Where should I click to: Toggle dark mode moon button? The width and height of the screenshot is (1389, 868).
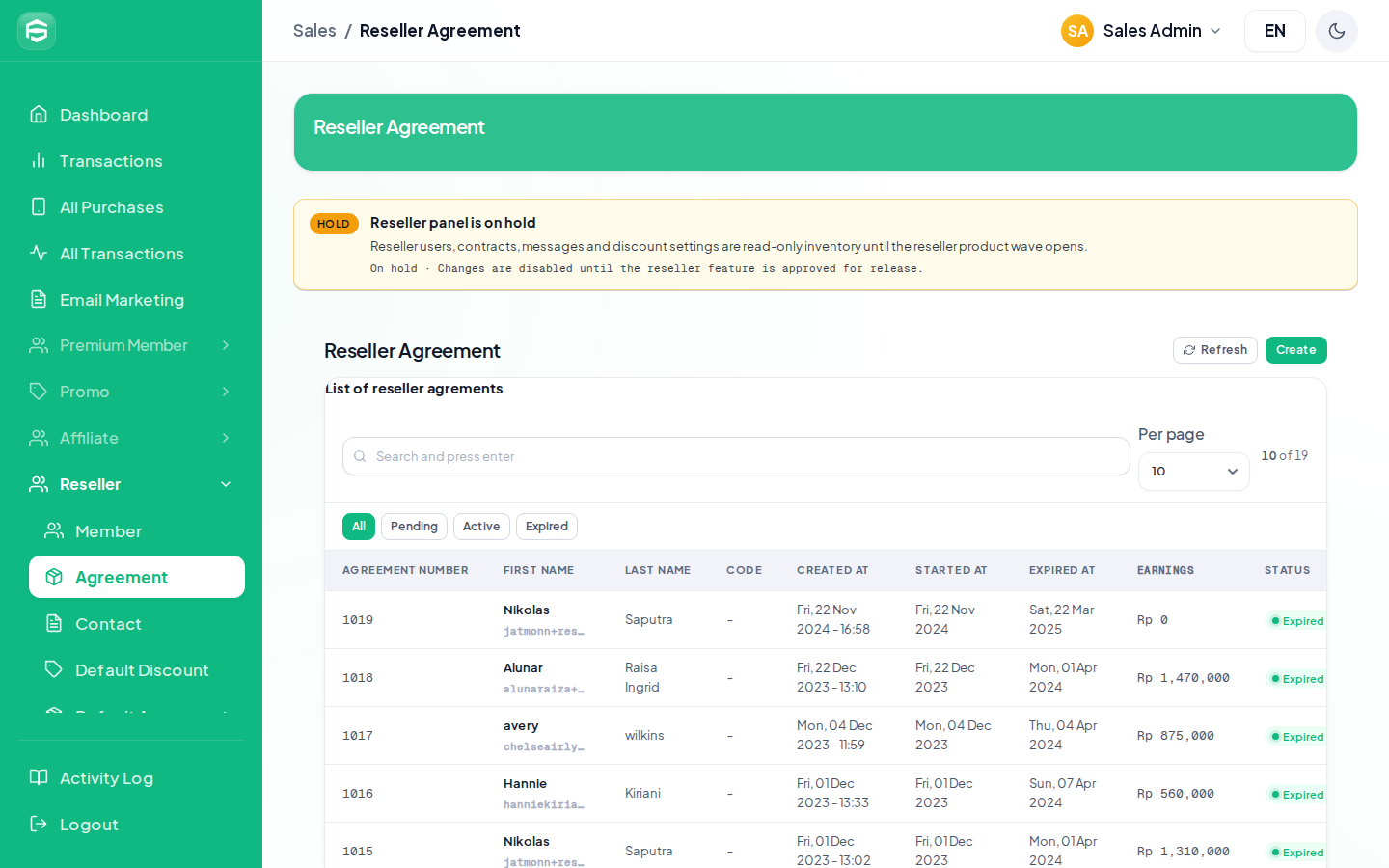pos(1337,31)
